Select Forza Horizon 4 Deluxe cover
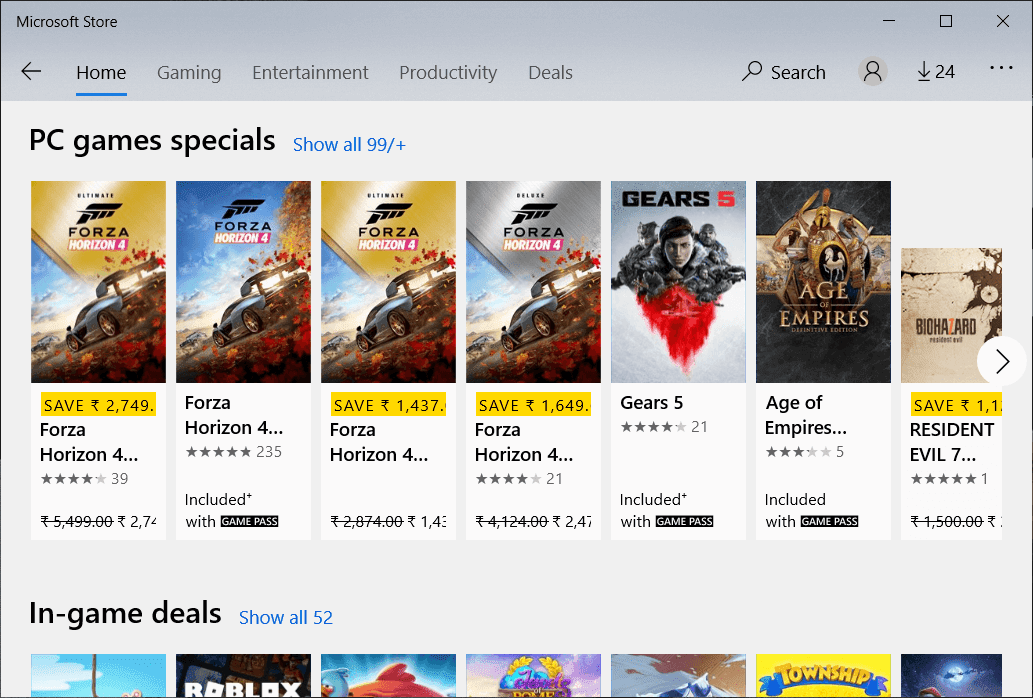Screen dimensions: 1033x698 tap(533, 282)
